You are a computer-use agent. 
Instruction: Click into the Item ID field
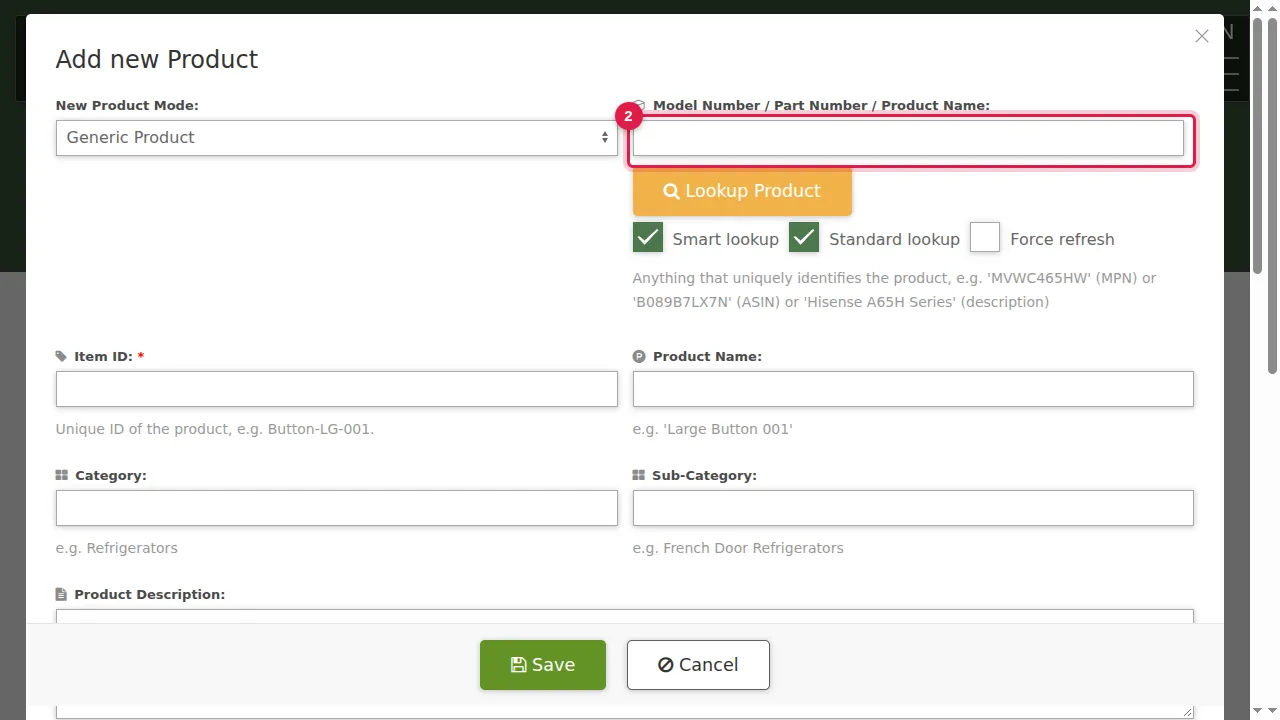[336, 389]
